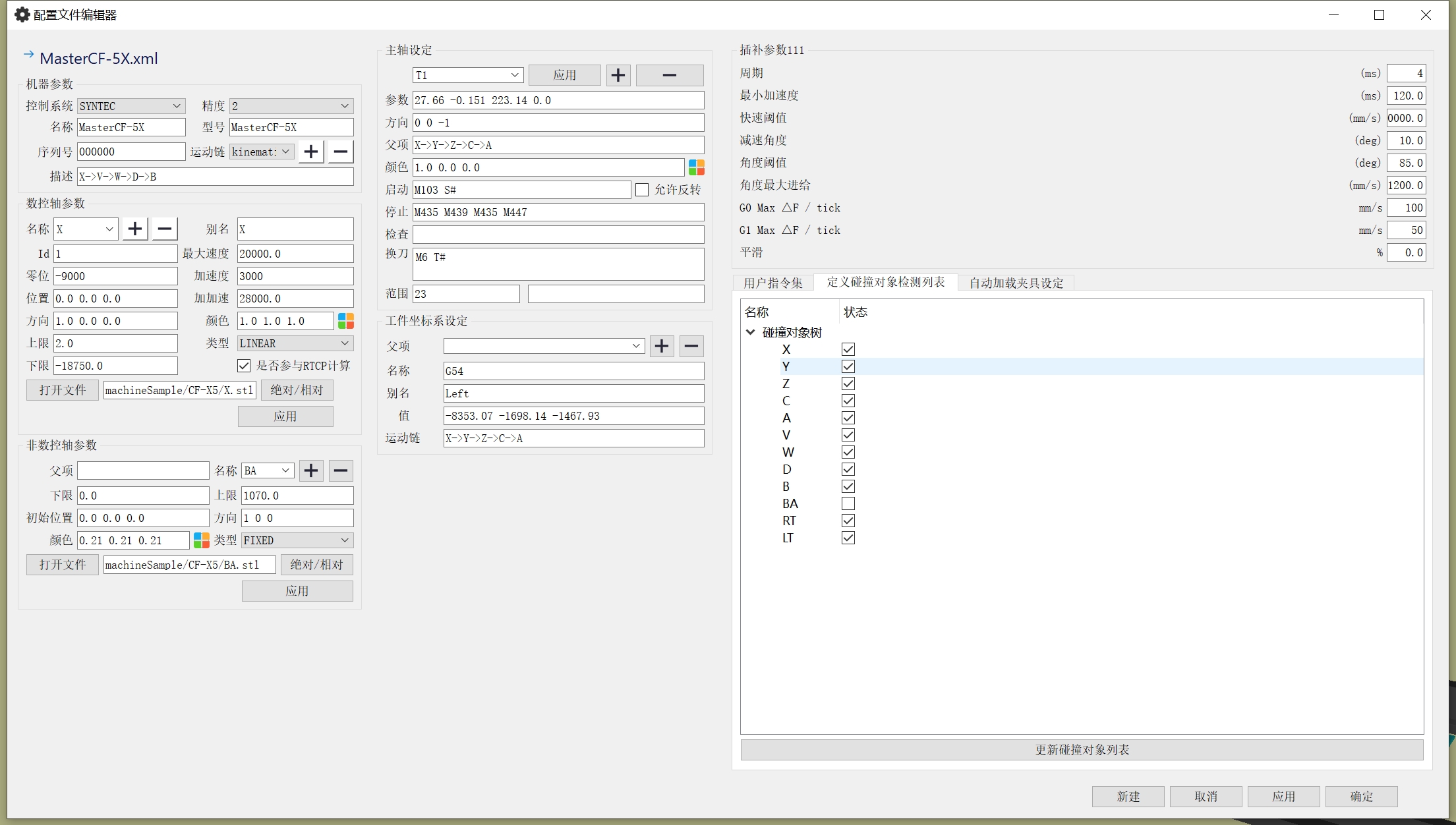Click the minus button beside 运动链 kinematic dropdown
This screenshot has height=825, width=1456.
tap(341, 152)
